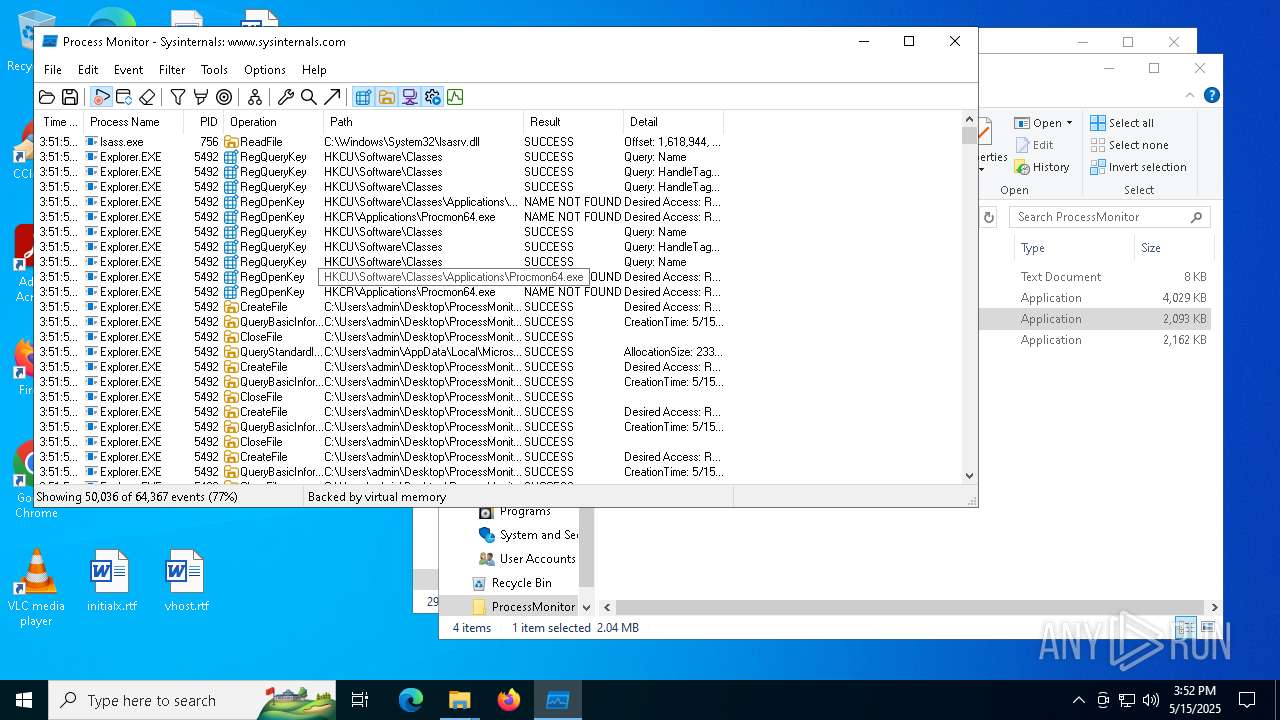Select ProcessMonitor folder in Explorer navigation pane

[x=523, y=607]
